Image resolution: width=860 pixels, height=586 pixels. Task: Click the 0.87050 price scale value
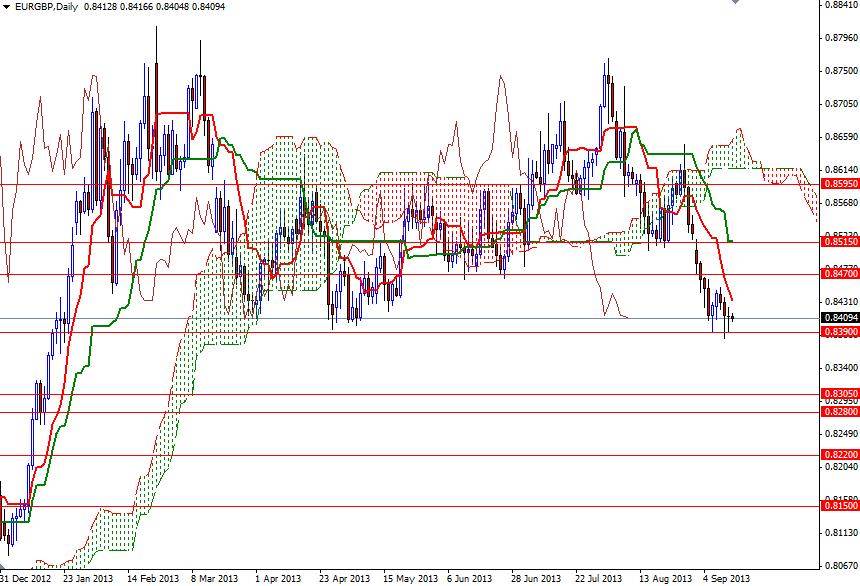pyautogui.click(x=841, y=104)
